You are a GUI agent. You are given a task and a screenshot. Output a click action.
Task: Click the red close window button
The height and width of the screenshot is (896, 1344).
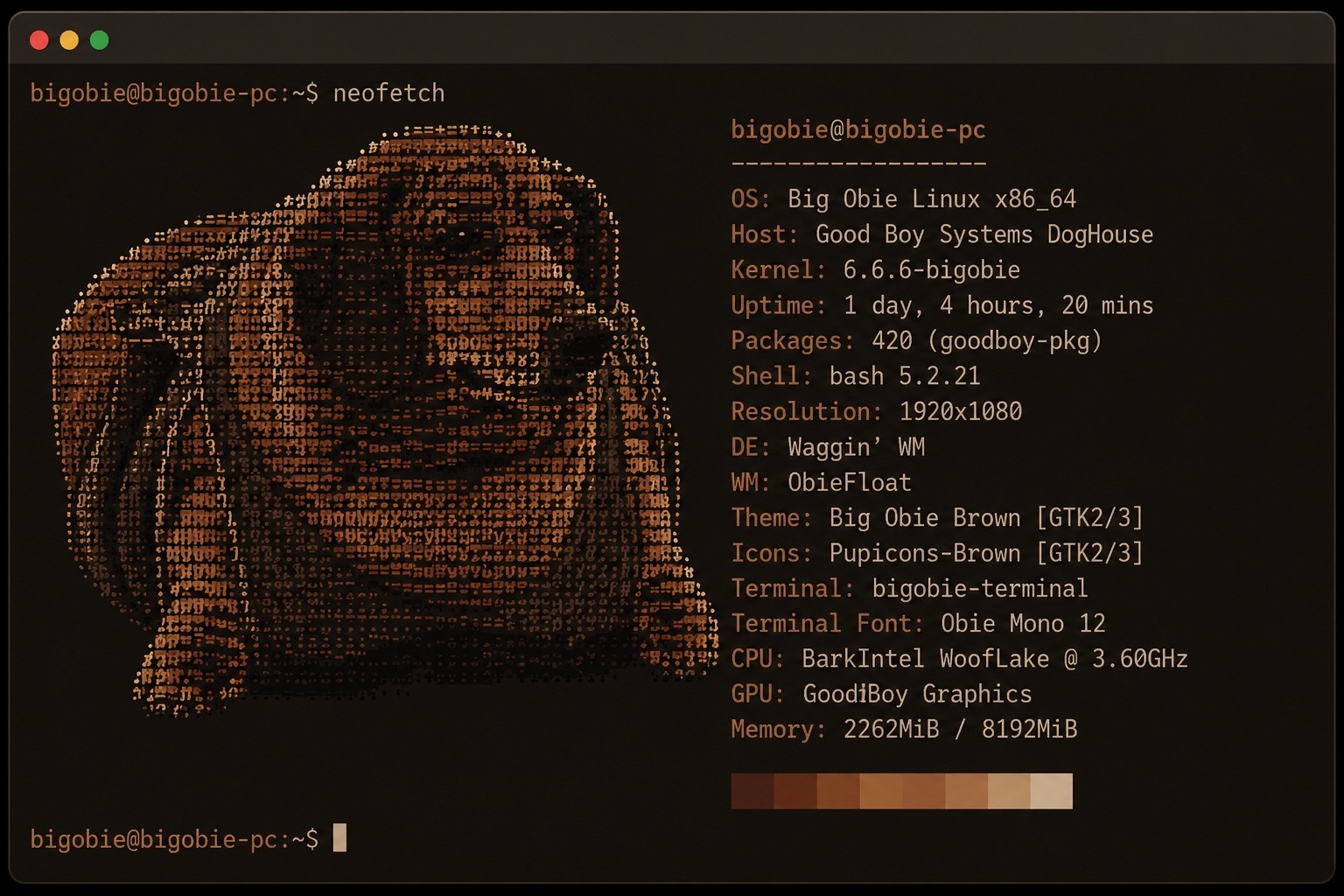39,40
